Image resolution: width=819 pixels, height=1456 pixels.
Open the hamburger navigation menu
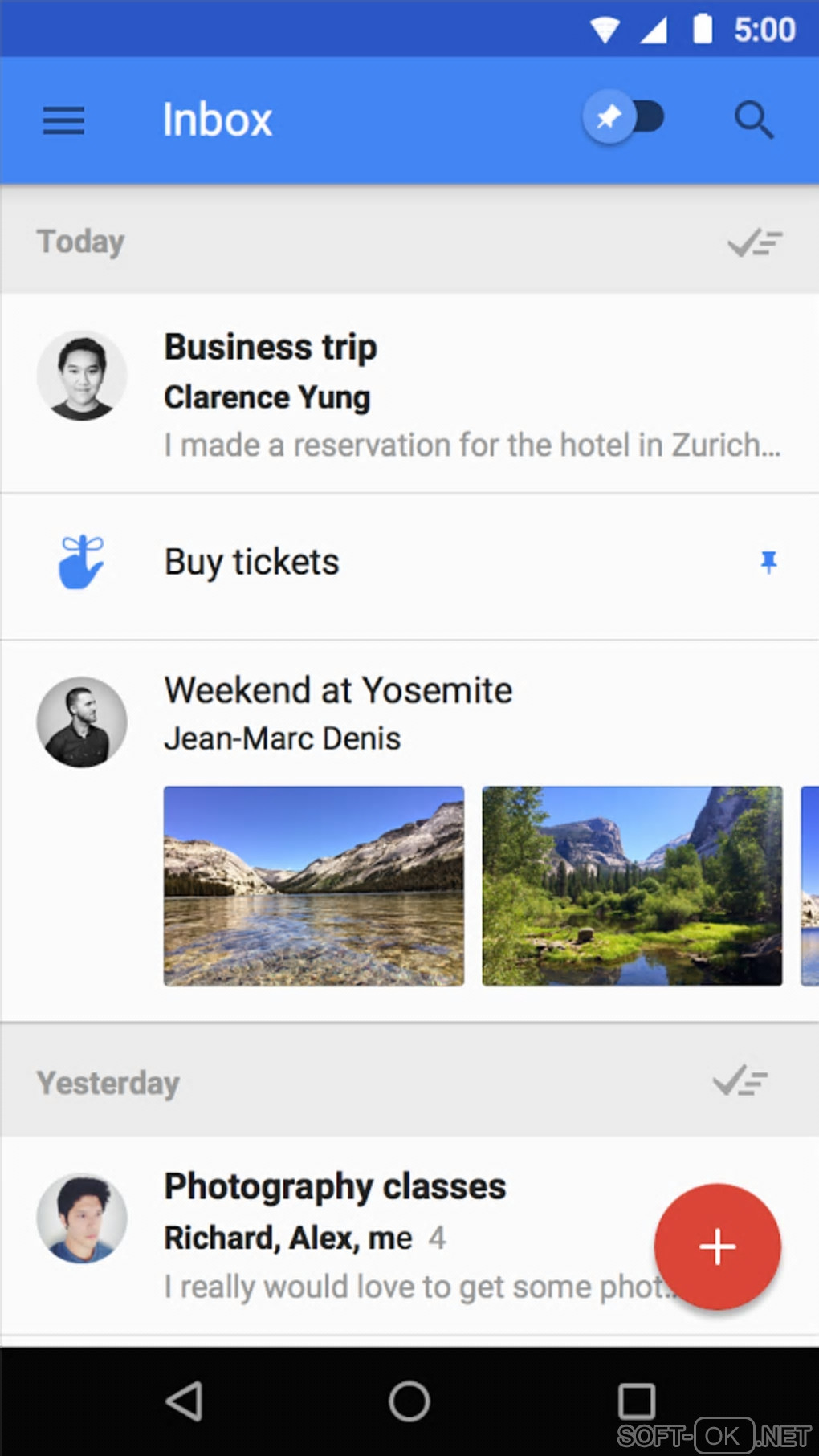[x=63, y=120]
